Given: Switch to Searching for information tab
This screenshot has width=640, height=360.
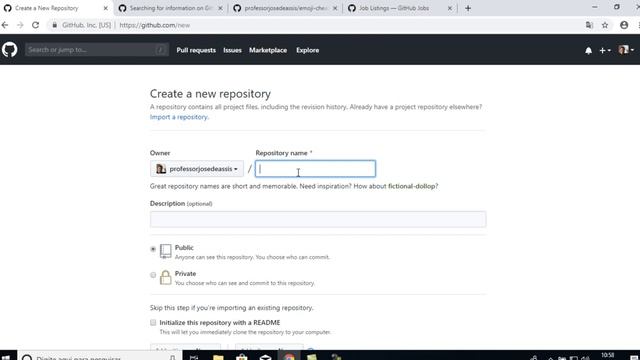Looking at the screenshot, I should [x=171, y=8].
